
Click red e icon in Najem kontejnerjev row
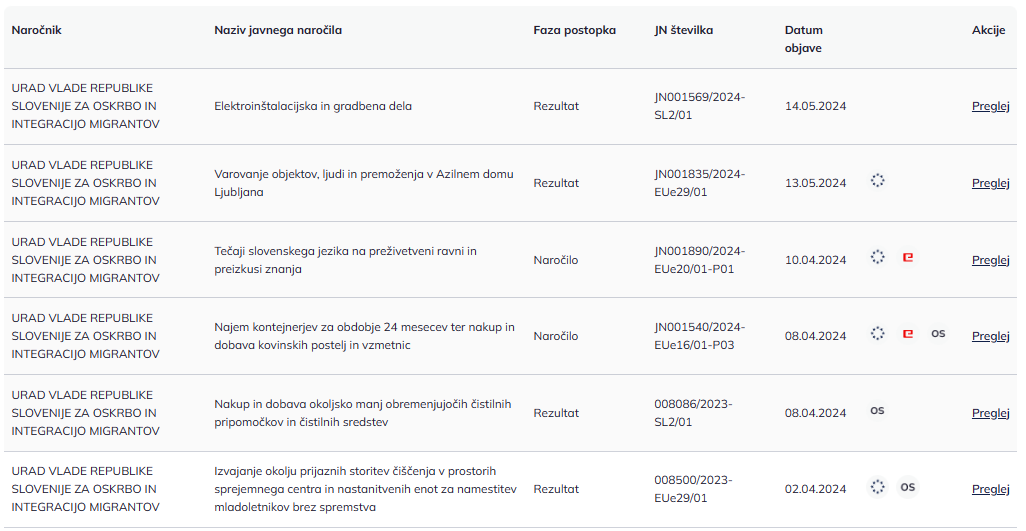point(908,334)
